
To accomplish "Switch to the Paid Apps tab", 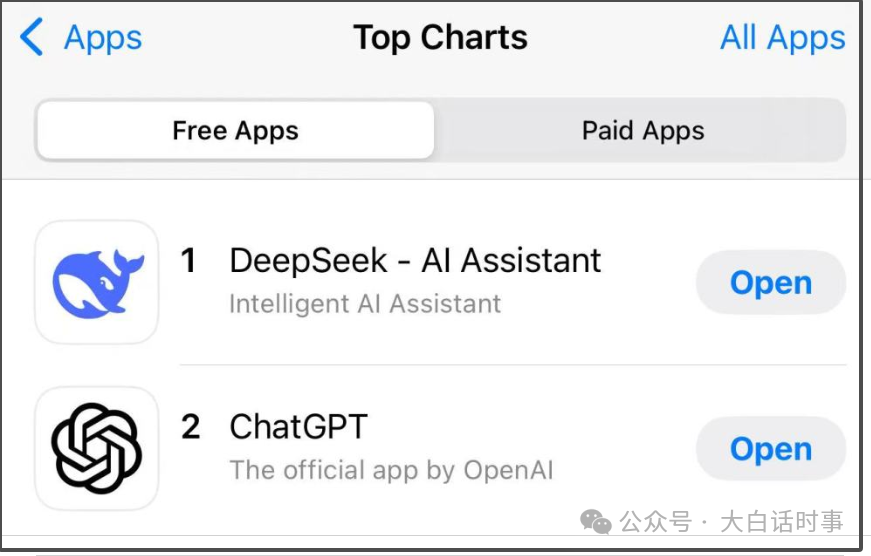I will tap(643, 131).
